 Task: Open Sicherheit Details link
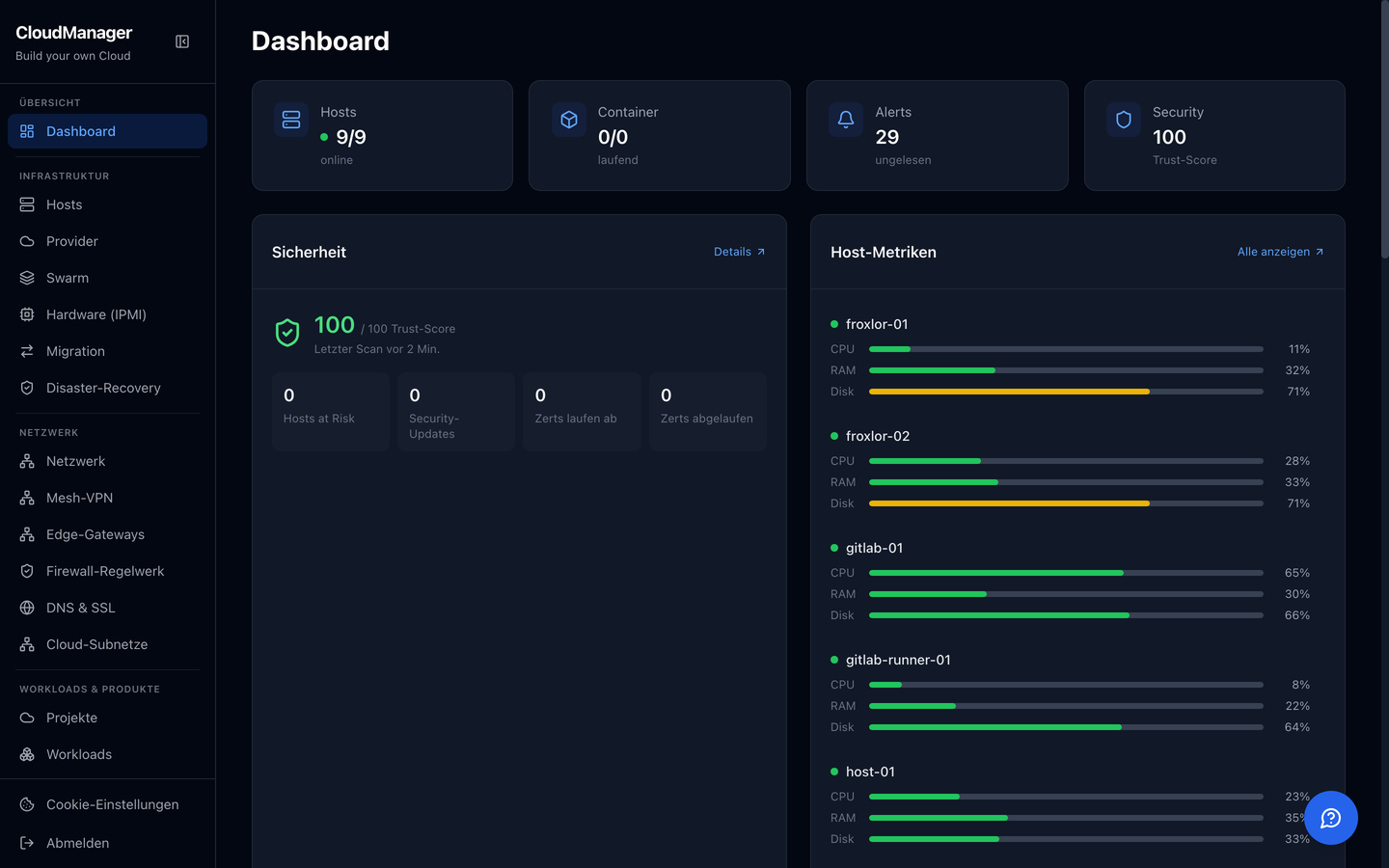(x=740, y=252)
